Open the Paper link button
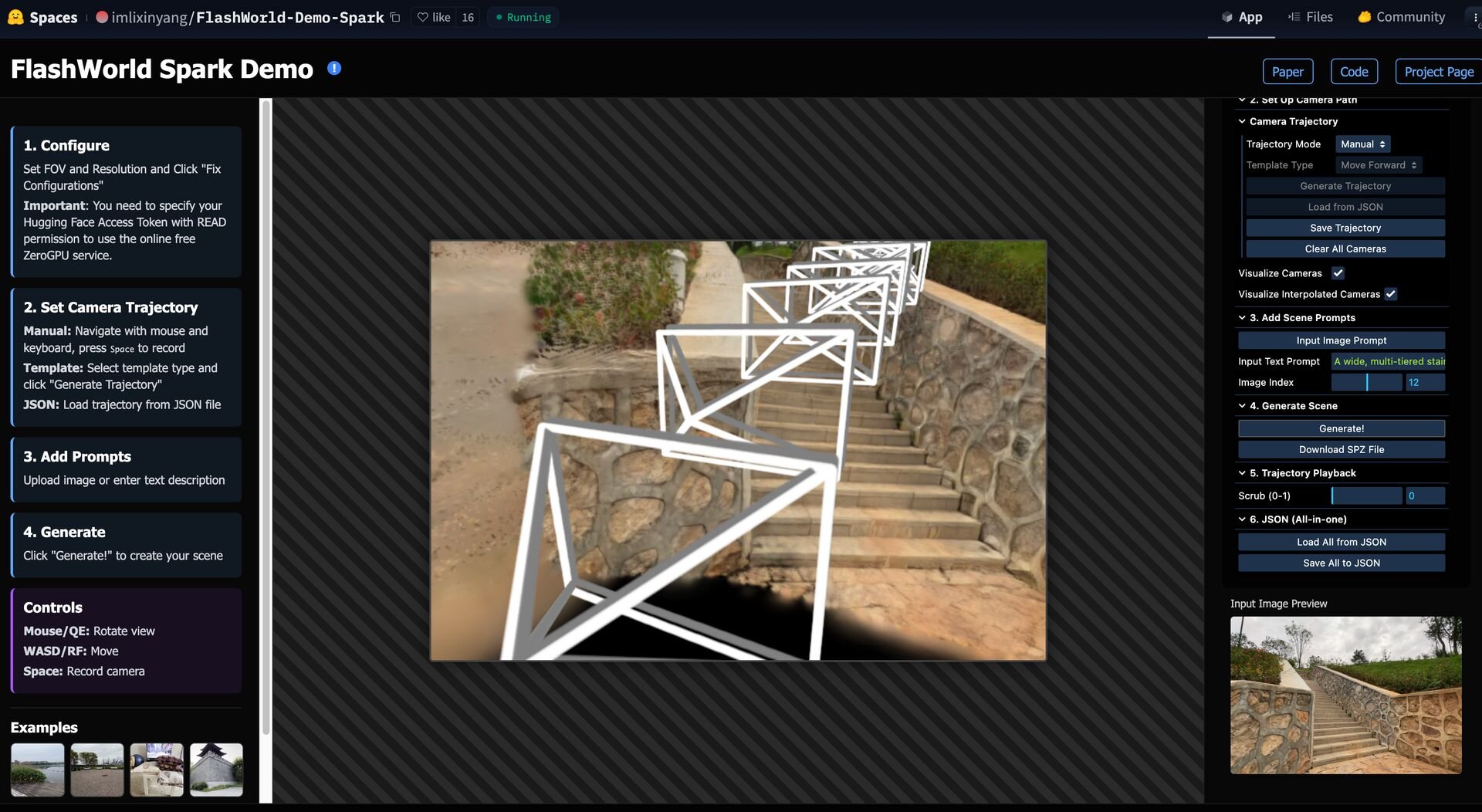This screenshot has width=1482, height=812. click(1287, 72)
